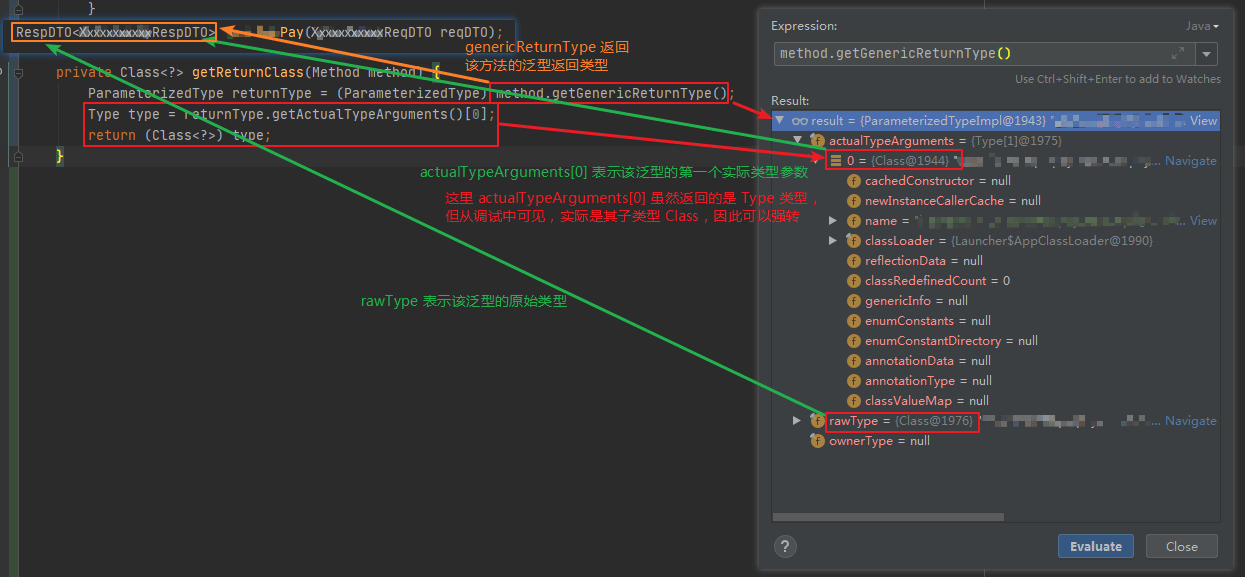Open help via the question mark icon
This screenshot has width=1245, height=577.
785,546
